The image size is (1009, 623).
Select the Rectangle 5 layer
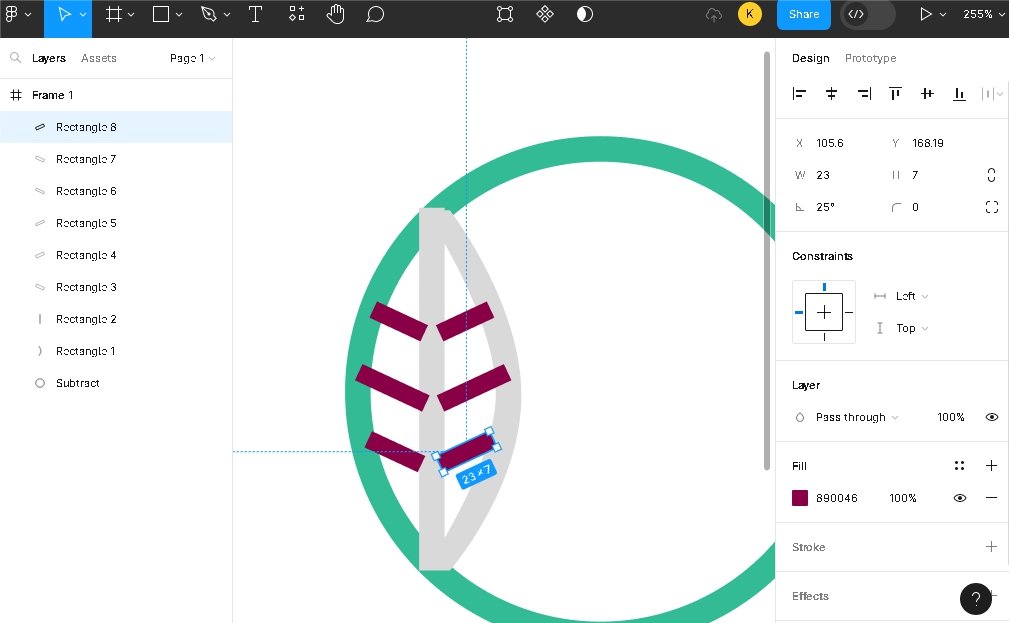[86, 223]
